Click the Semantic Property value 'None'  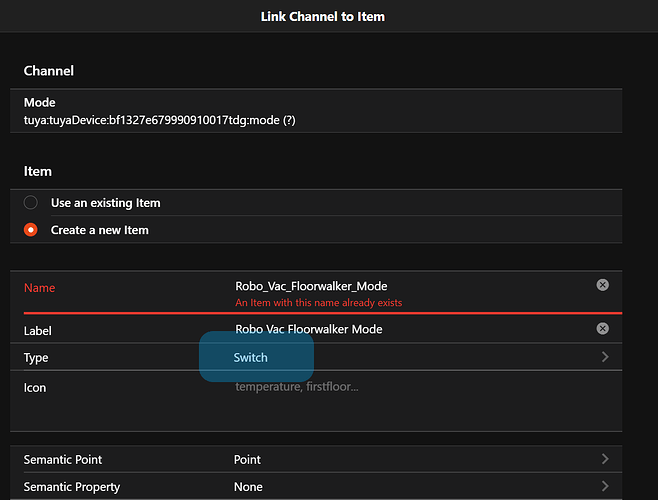(248, 487)
